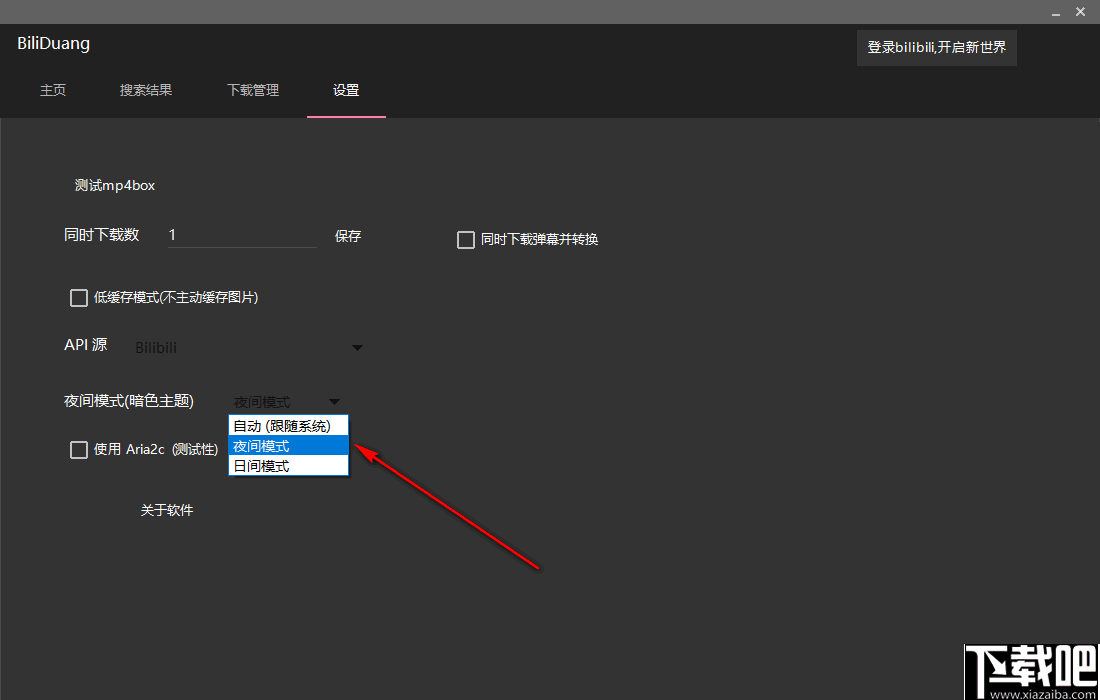Enable 同时下载弹幕并转换 checkbox
This screenshot has width=1100, height=700.
tap(466, 240)
